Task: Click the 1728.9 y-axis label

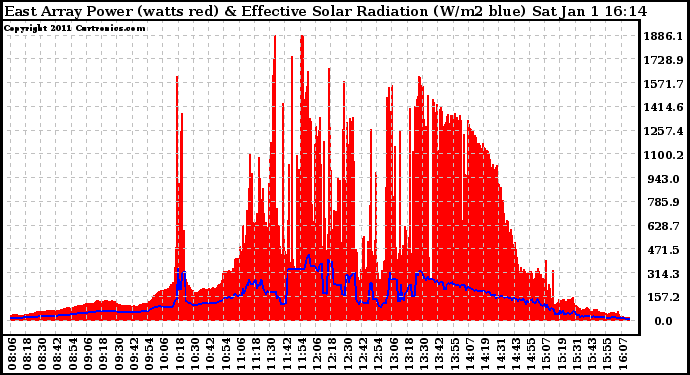Action: pyautogui.click(x=663, y=60)
